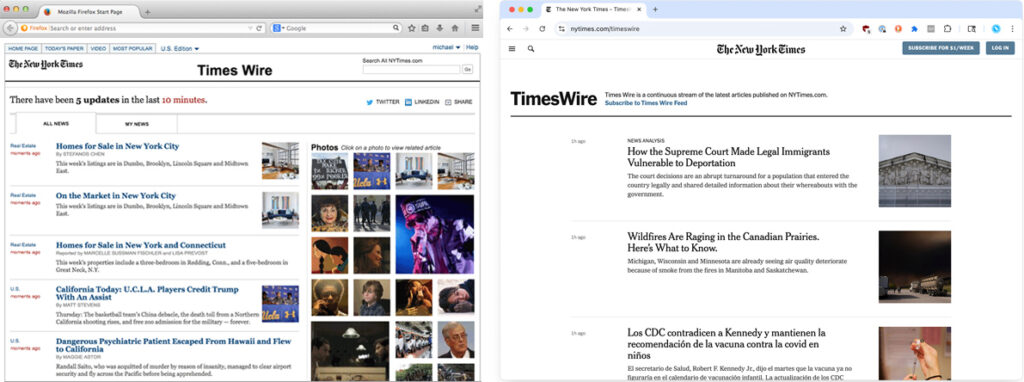Image resolution: width=1024 pixels, height=382 pixels.
Task: Open On the Market in New York City article
Action: click(116, 195)
